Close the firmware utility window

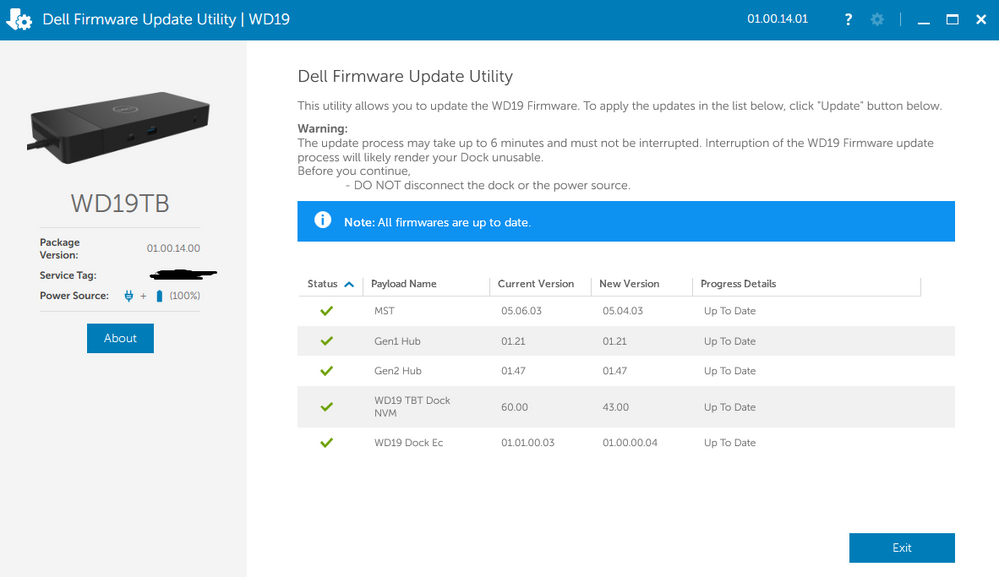coord(981,20)
